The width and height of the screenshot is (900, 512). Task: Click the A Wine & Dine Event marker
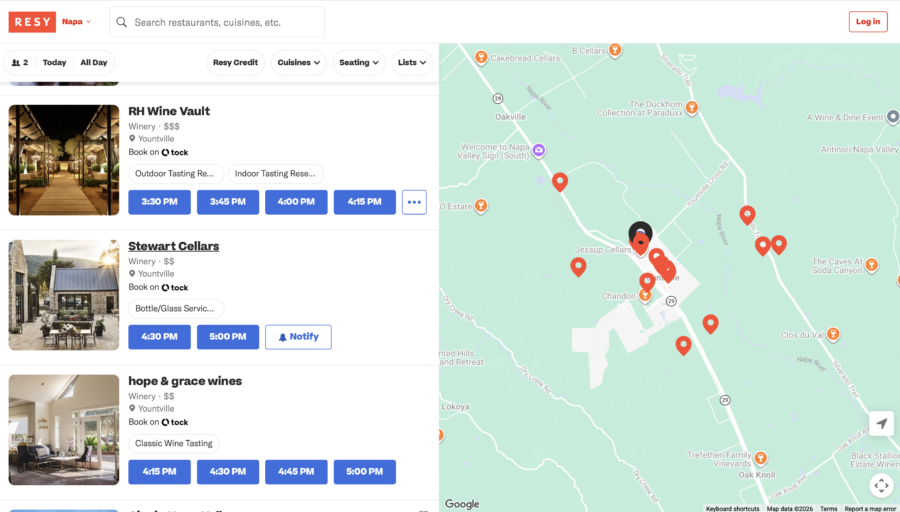(893, 117)
